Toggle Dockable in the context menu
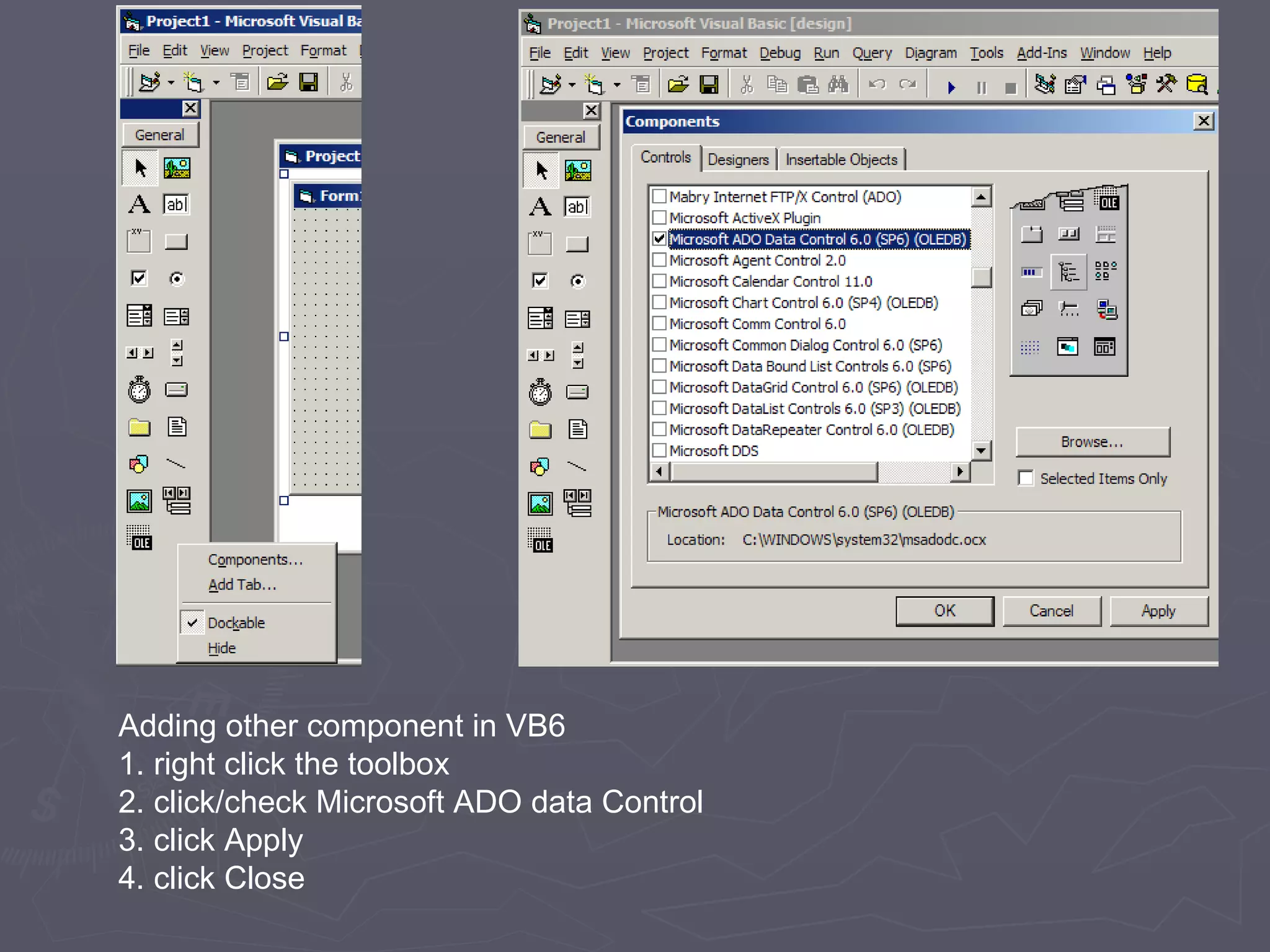 pyautogui.click(x=236, y=623)
